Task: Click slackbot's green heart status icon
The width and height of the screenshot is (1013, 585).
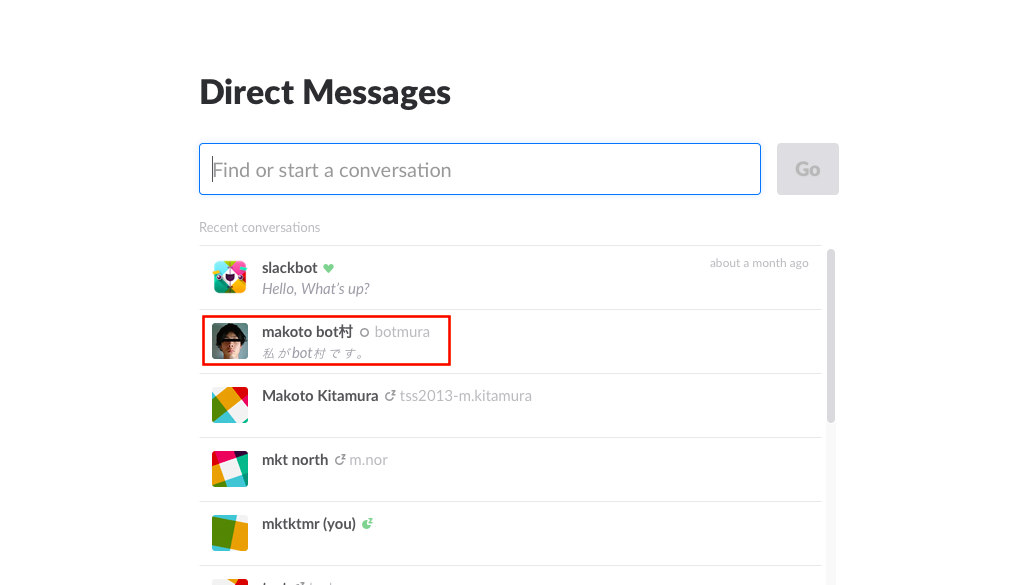Action: [329, 268]
